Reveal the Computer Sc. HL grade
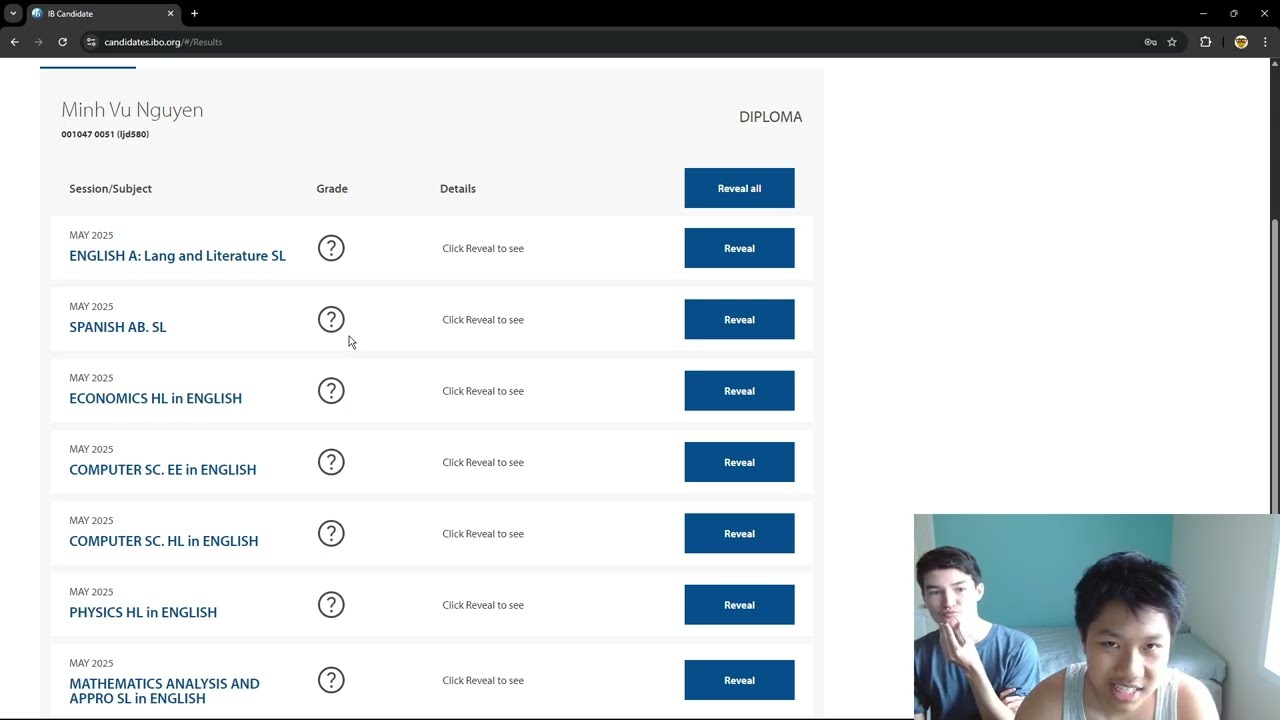Image resolution: width=1280 pixels, height=720 pixels. [739, 533]
